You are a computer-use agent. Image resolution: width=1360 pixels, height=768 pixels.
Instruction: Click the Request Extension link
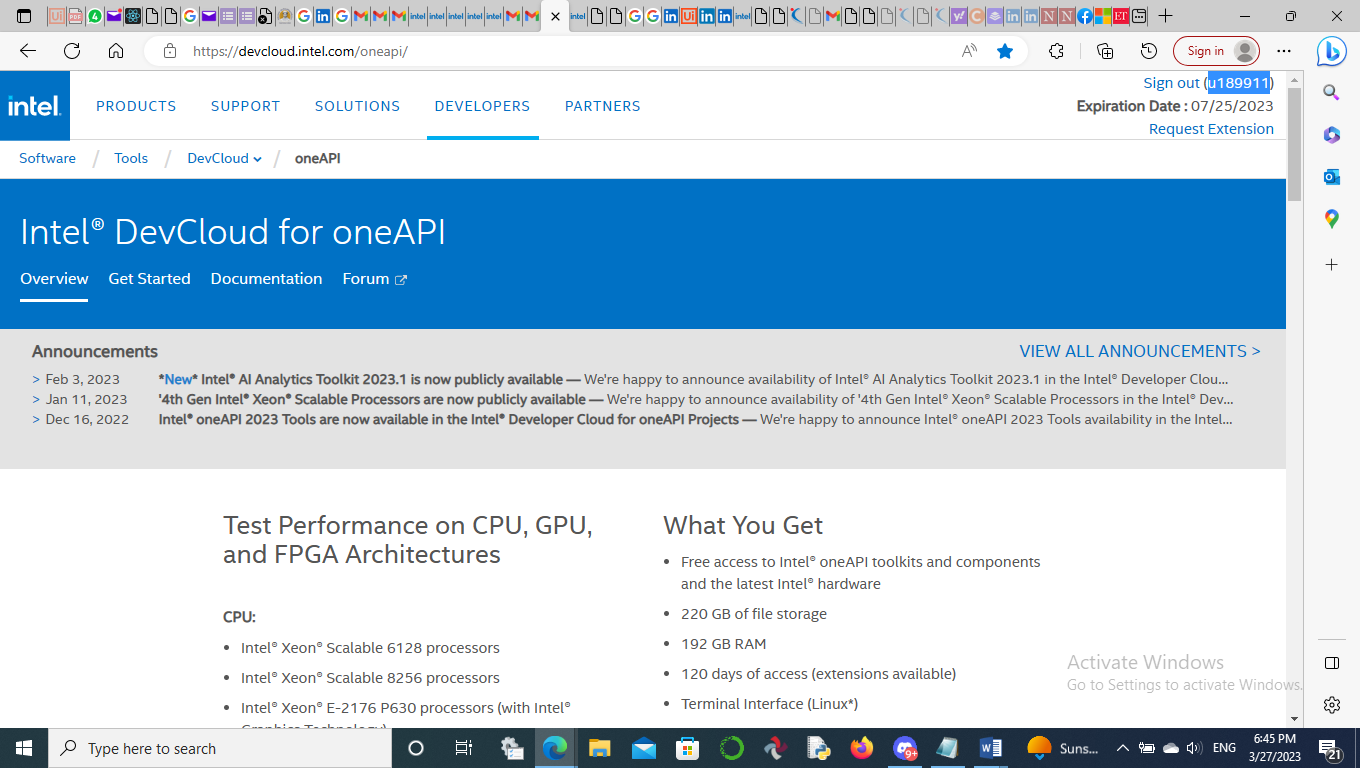click(x=1211, y=128)
